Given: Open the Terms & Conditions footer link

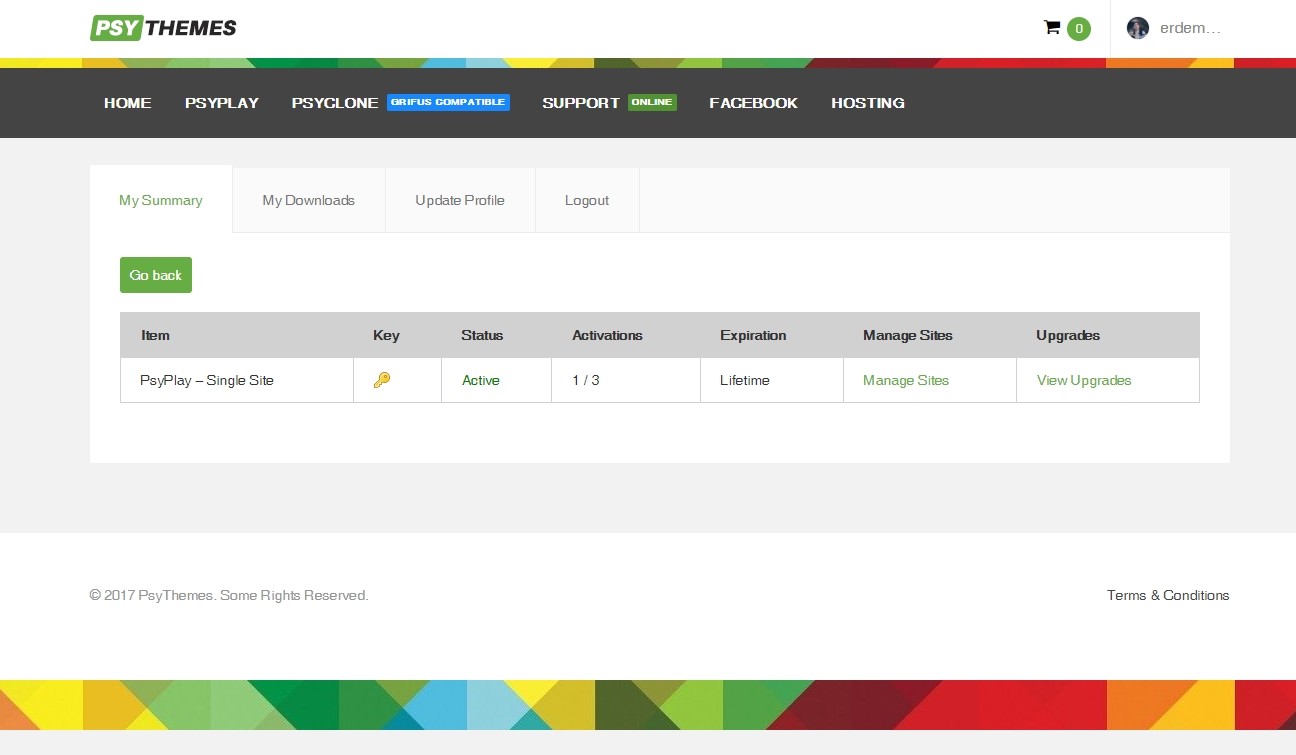Looking at the screenshot, I should [x=1168, y=595].
